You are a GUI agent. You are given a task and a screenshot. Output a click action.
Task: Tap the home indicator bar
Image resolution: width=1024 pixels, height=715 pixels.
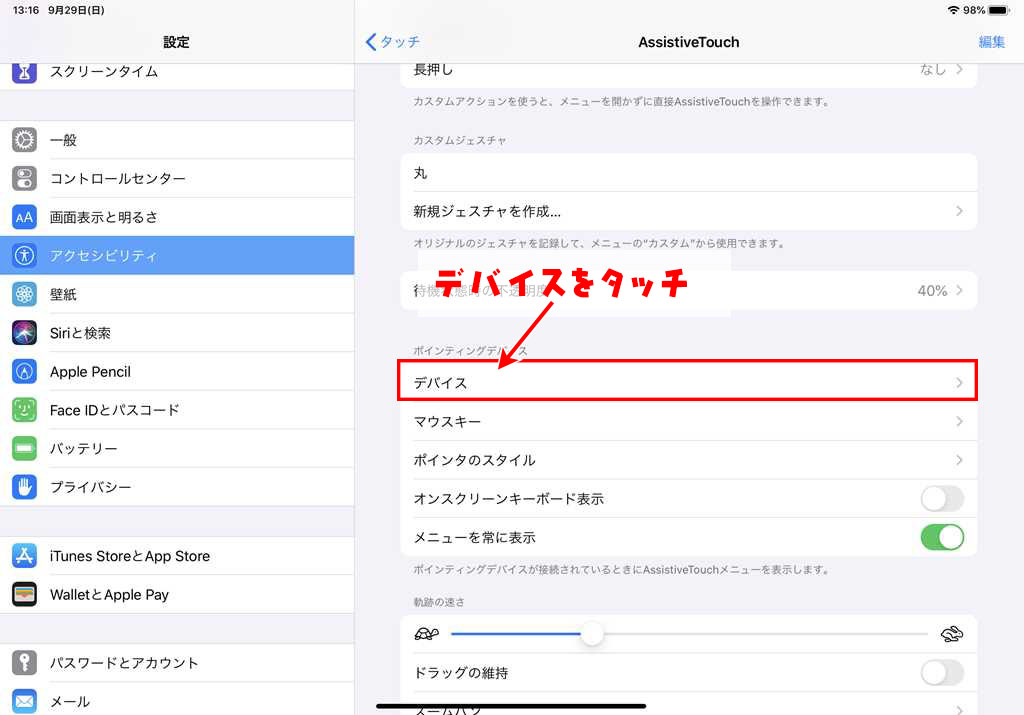[x=511, y=706]
